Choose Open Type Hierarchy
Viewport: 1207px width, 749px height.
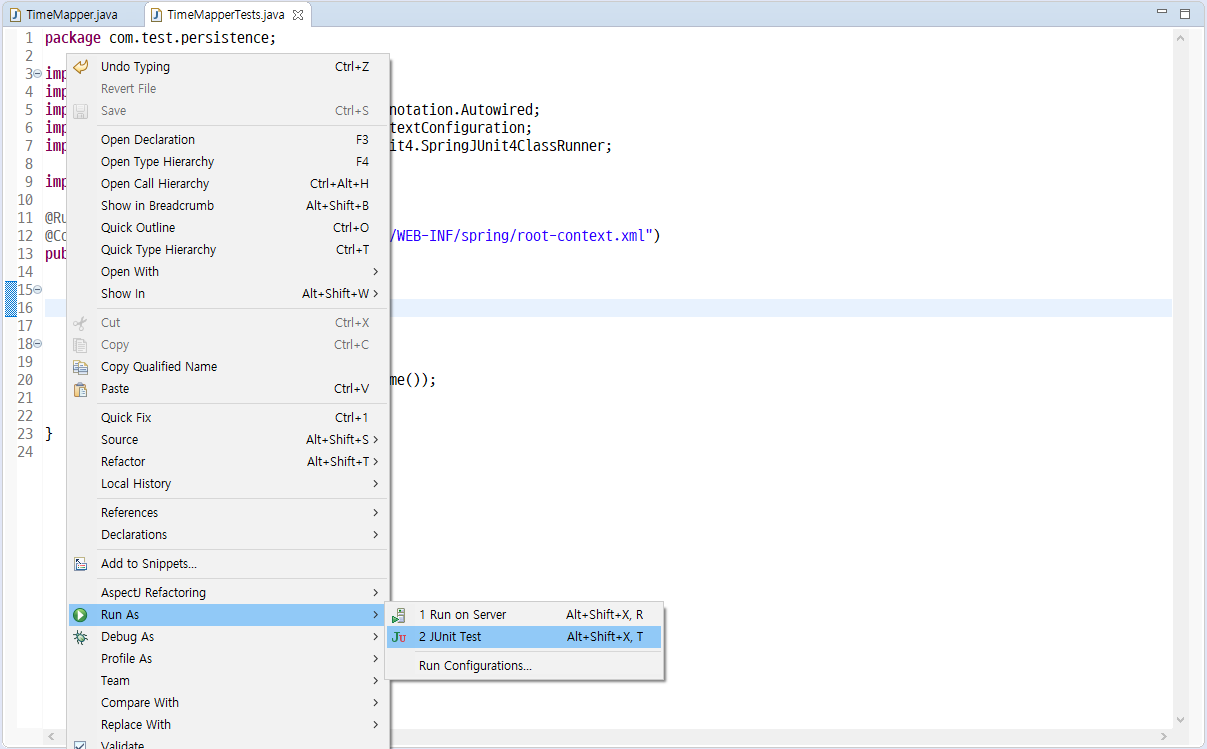pos(228,162)
